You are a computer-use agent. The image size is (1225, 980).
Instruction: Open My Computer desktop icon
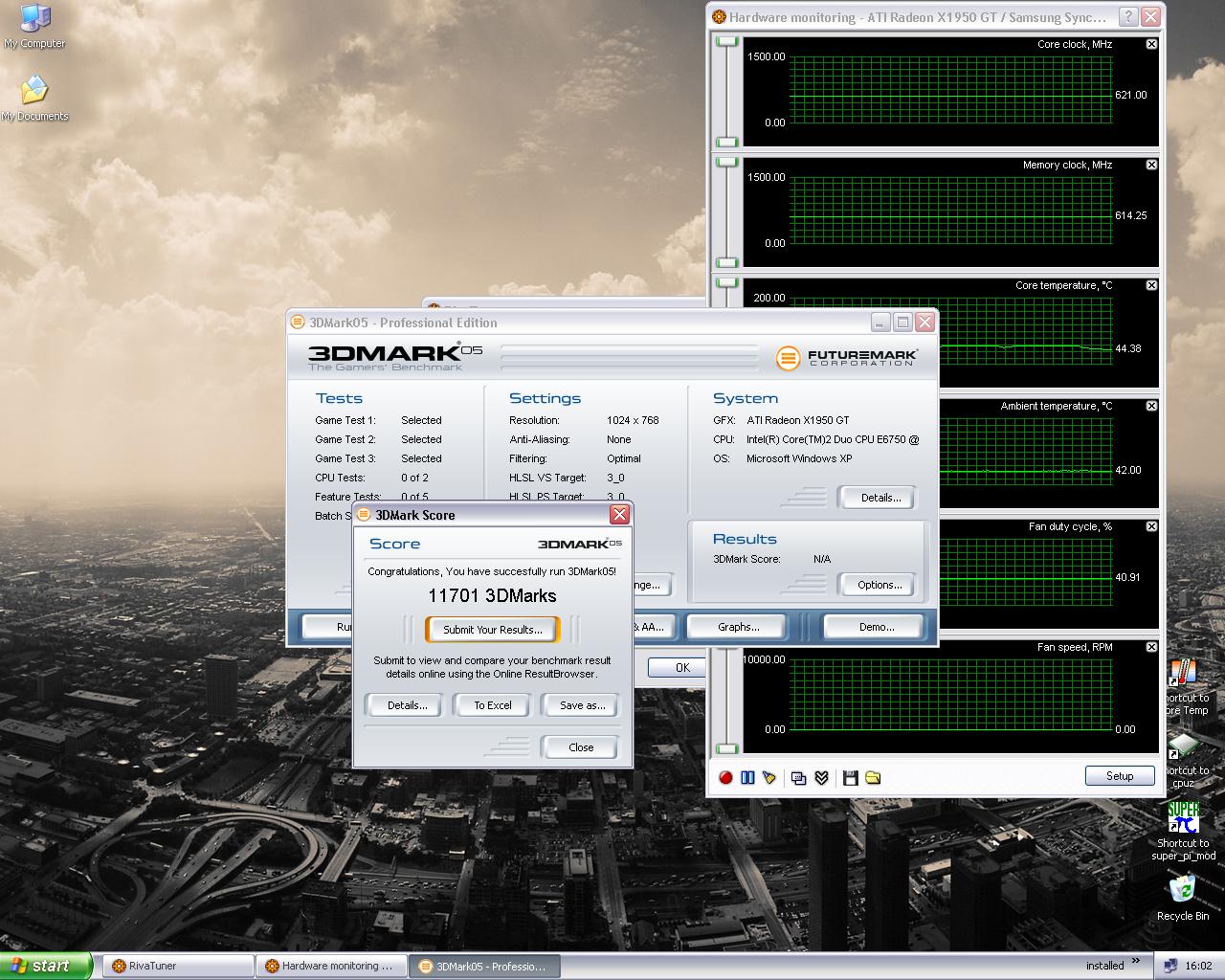coord(34,27)
